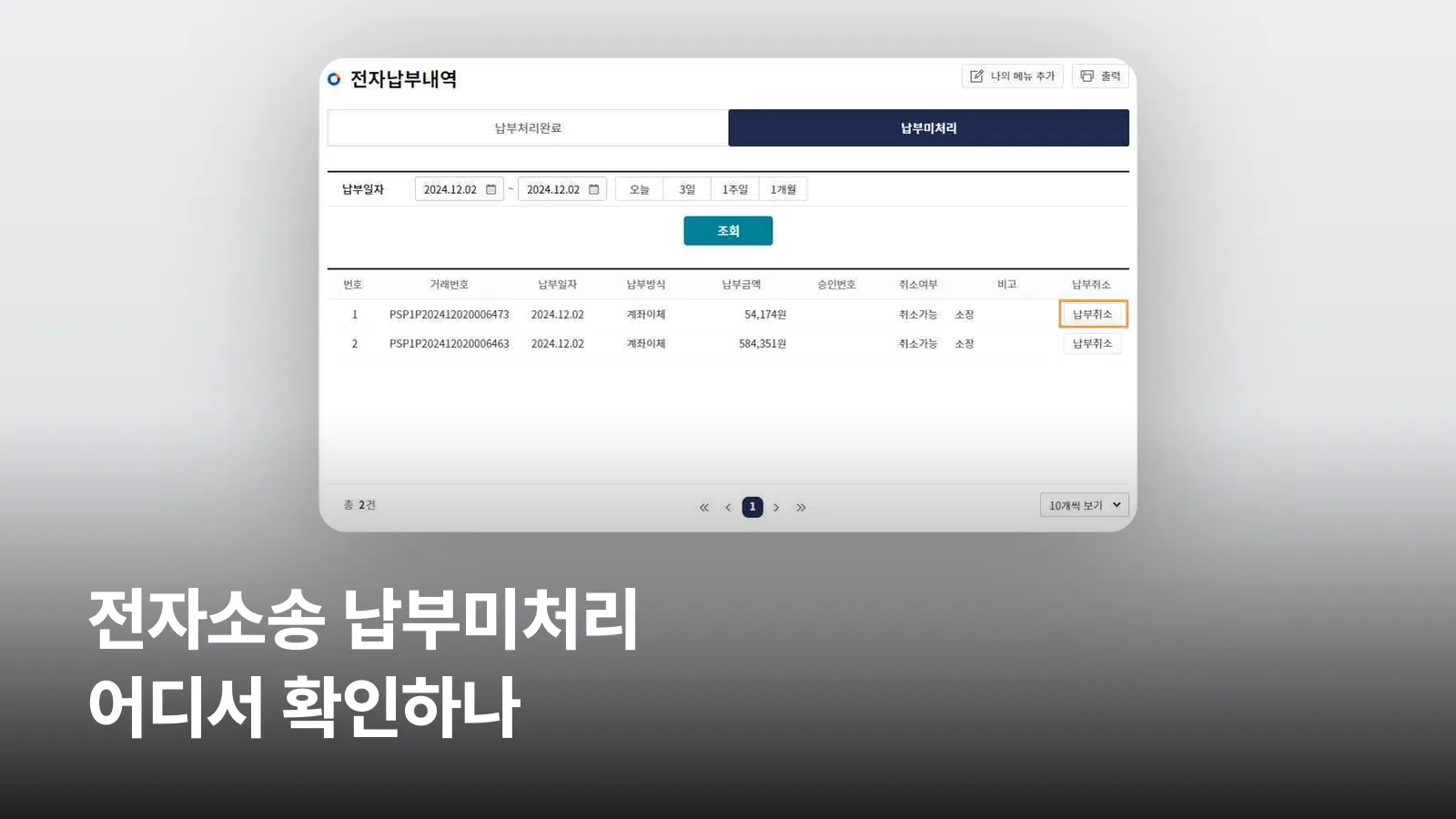Click the 출력 print button
The image size is (1456, 819).
1100,76
